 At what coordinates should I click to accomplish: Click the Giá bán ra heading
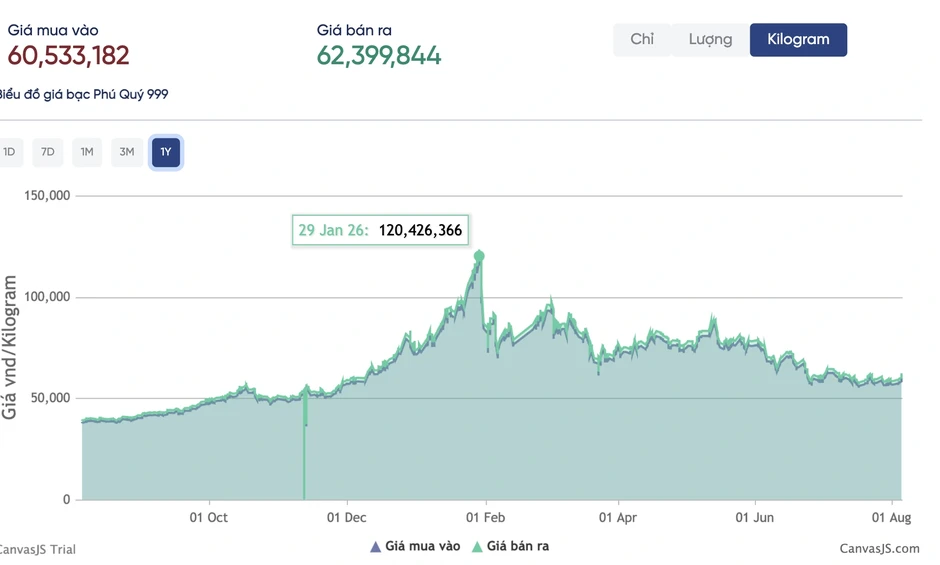click(354, 31)
